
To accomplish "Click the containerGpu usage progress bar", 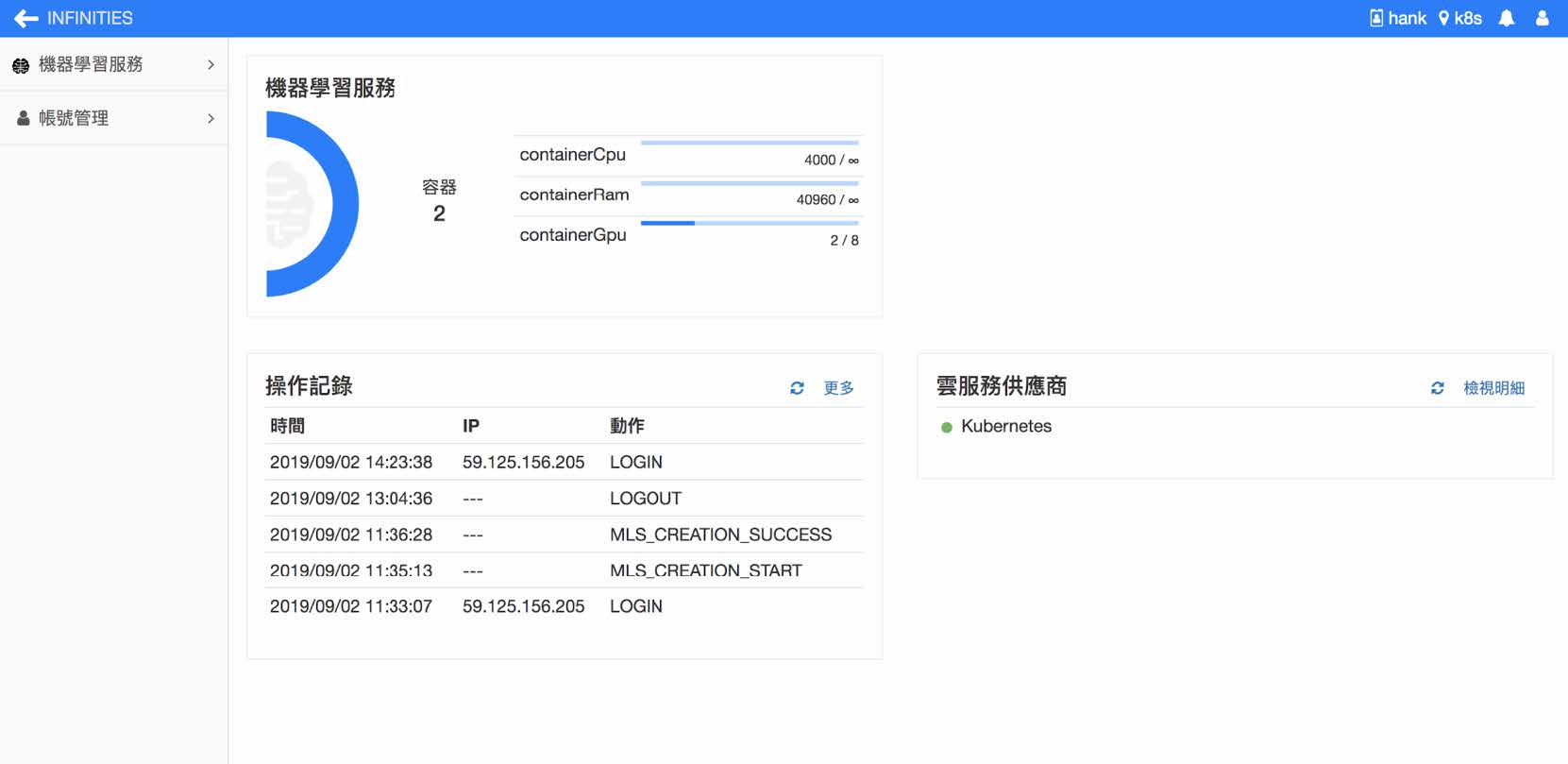I will tap(750, 223).
